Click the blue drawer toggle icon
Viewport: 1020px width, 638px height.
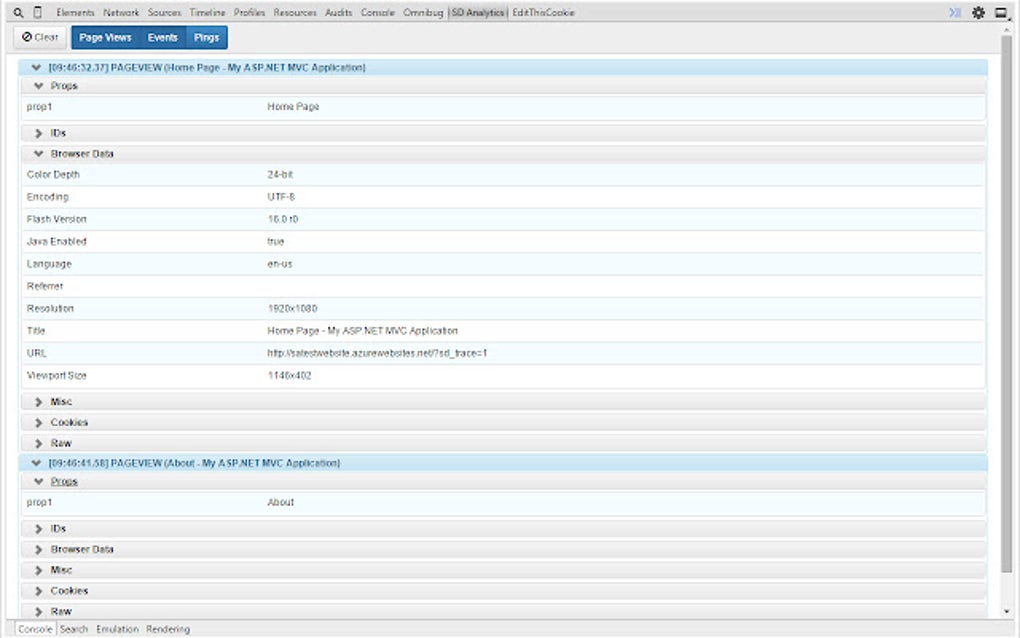953,12
